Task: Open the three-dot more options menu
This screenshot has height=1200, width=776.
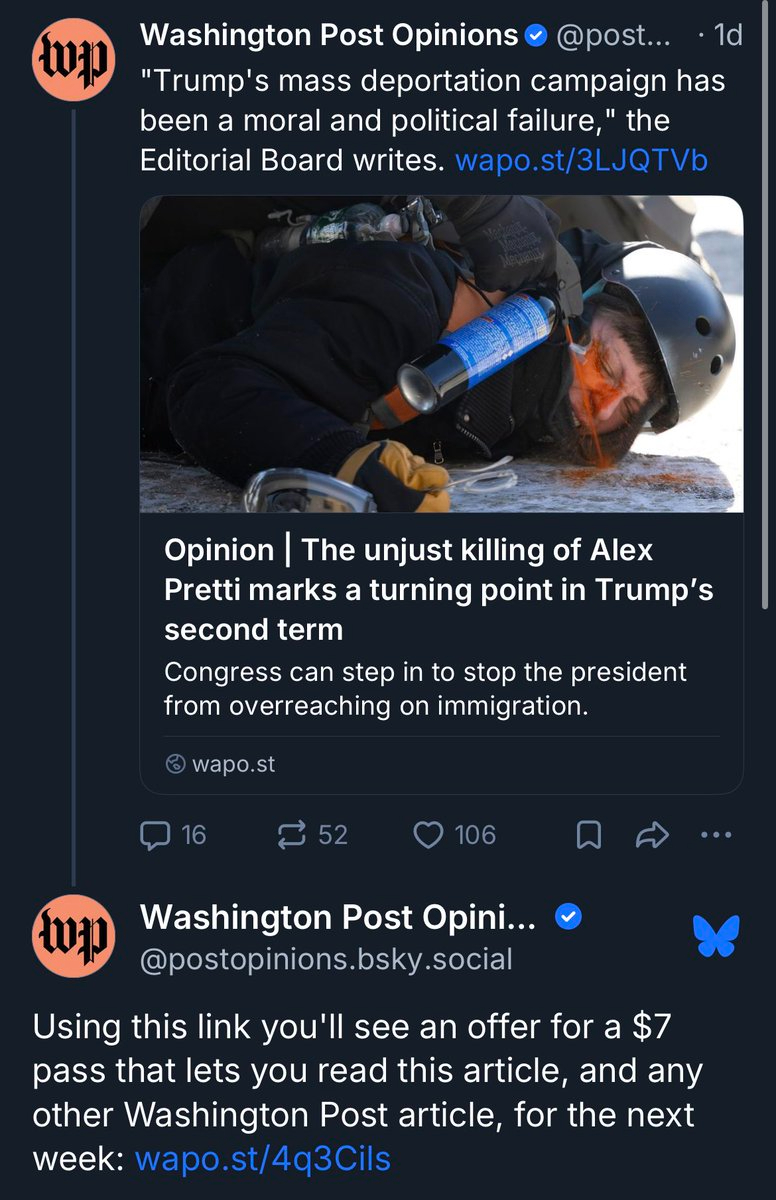Action: click(716, 835)
